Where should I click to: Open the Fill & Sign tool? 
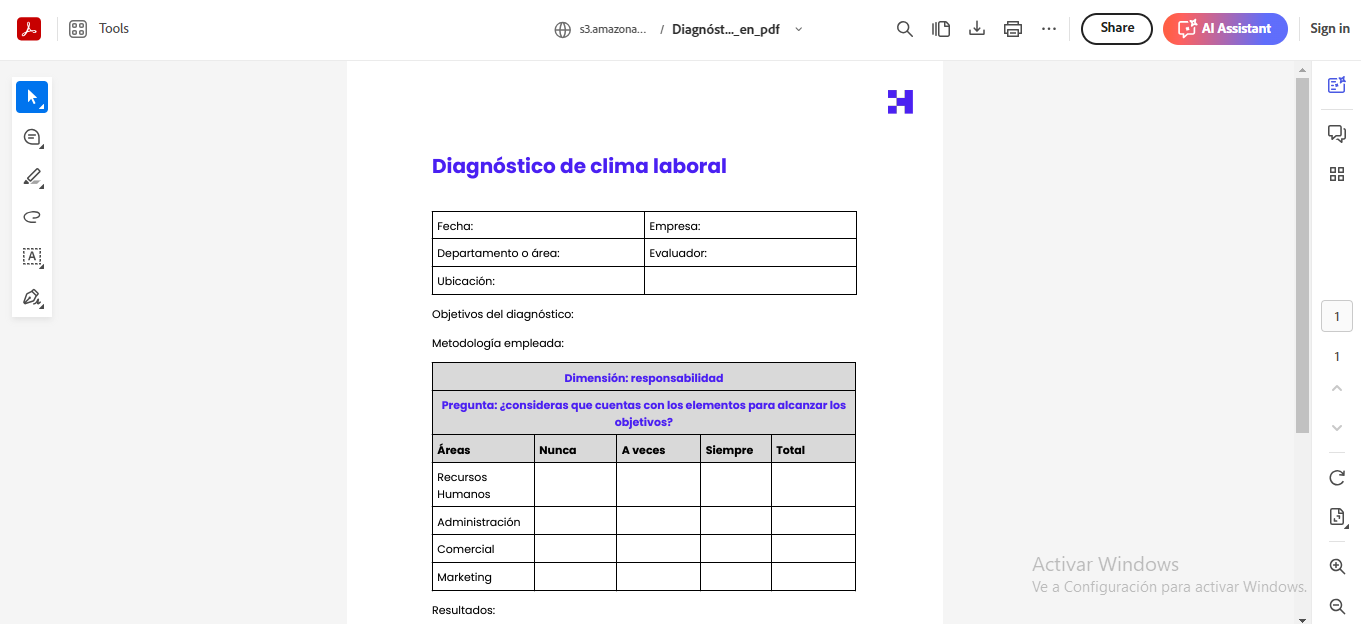click(x=31, y=297)
